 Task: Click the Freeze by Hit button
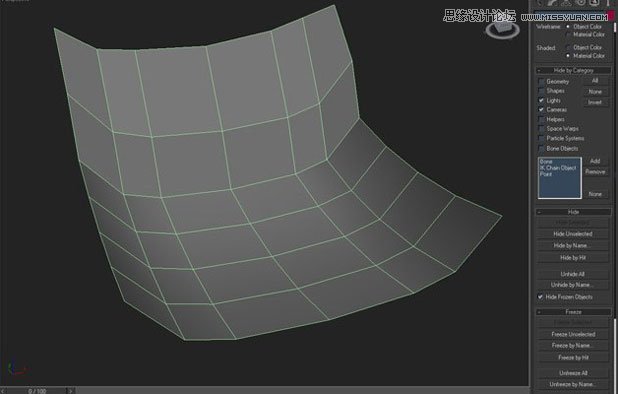pyautogui.click(x=573, y=357)
